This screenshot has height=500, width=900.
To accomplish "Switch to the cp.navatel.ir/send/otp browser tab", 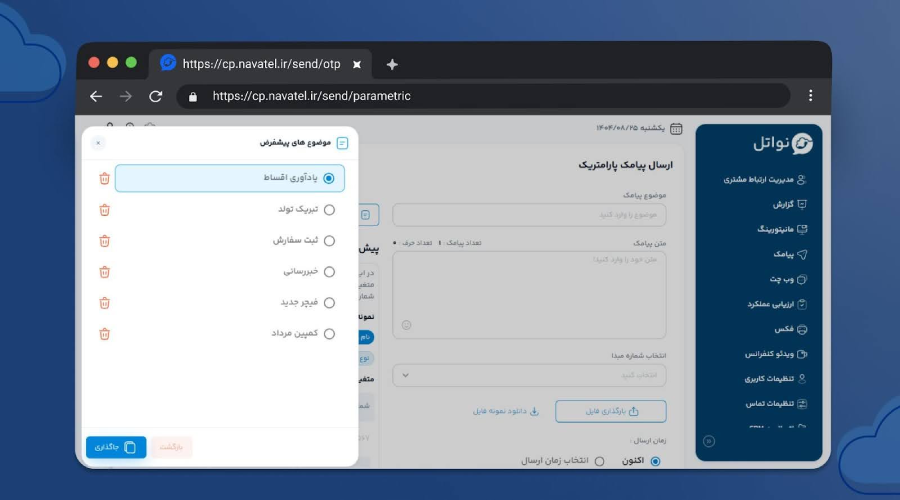I will (260, 64).
